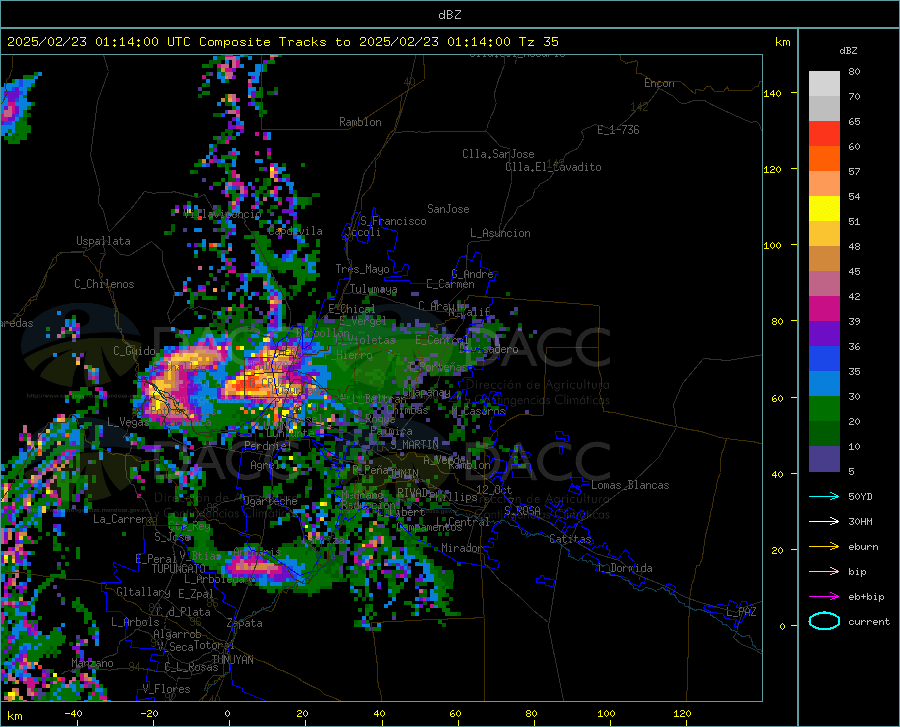Click the cyan current ellipse icon

point(824,621)
